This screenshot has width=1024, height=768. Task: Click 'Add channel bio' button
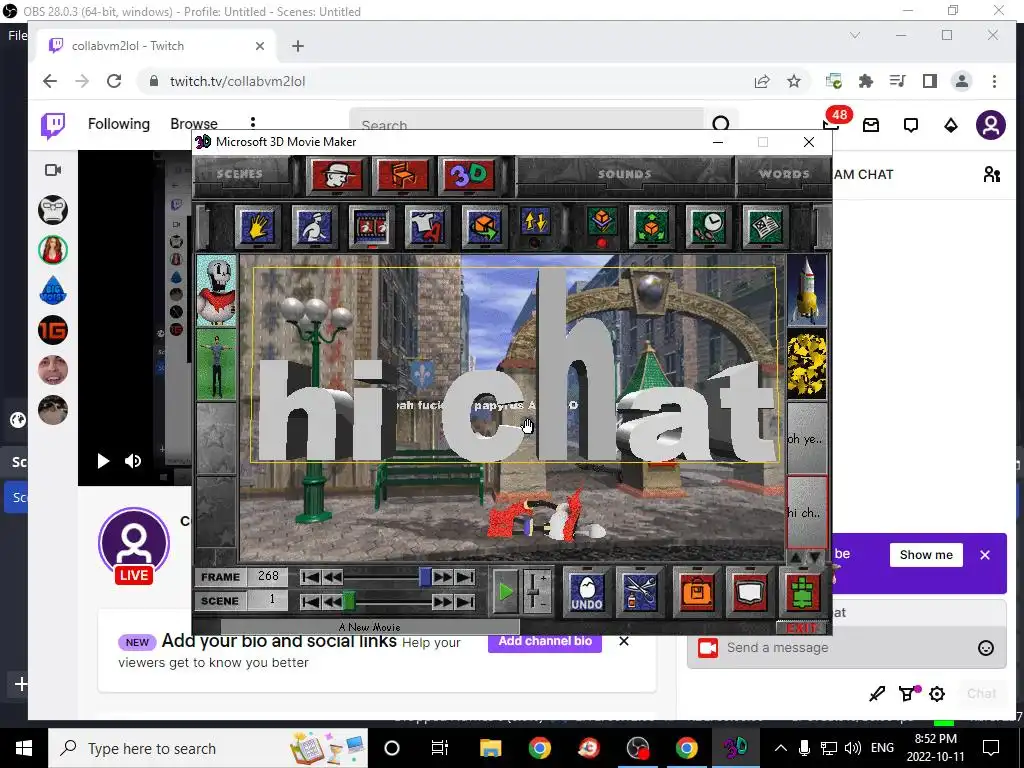tap(545, 641)
